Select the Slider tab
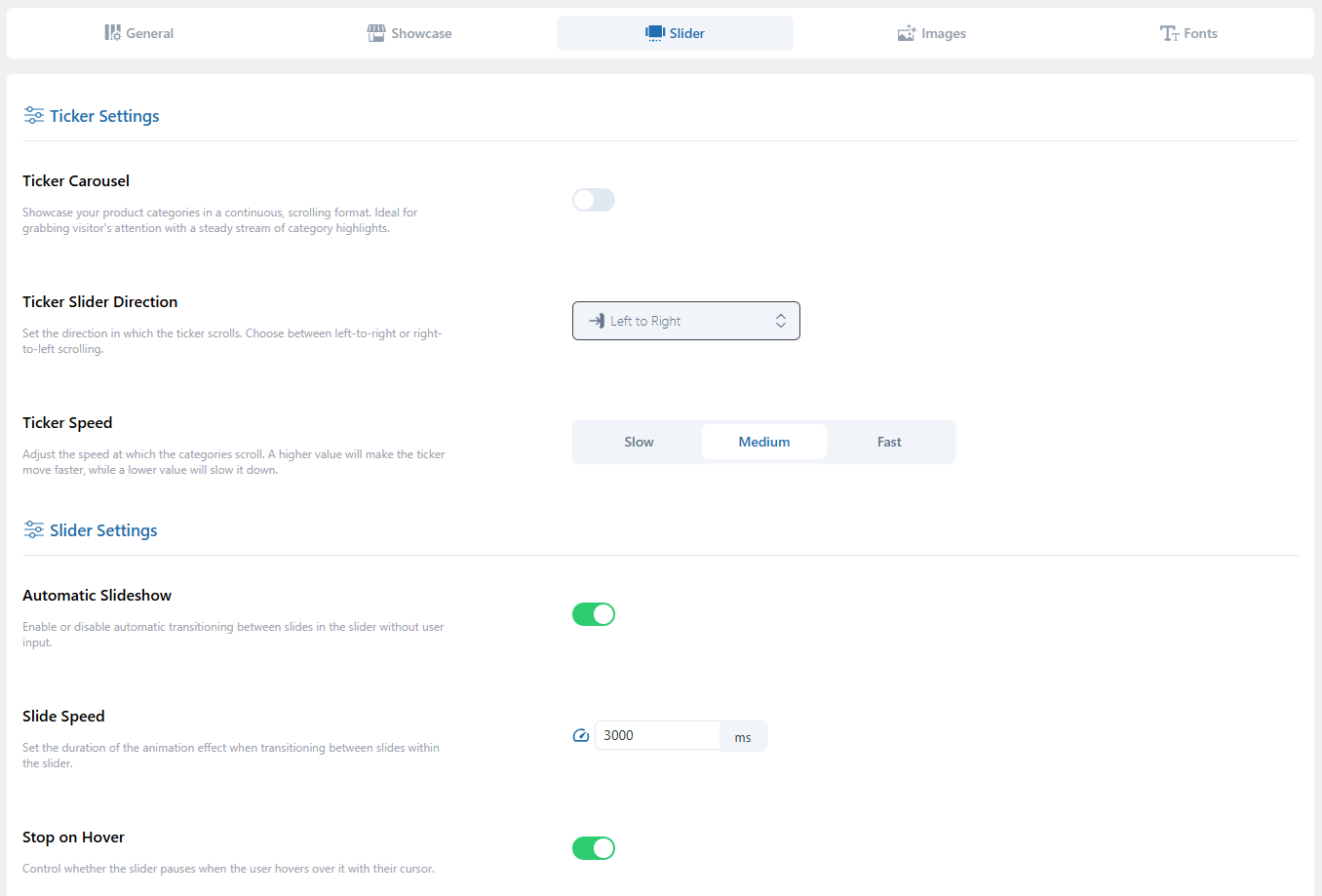This screenshot has width=1322, height=896. pos(675,33)
